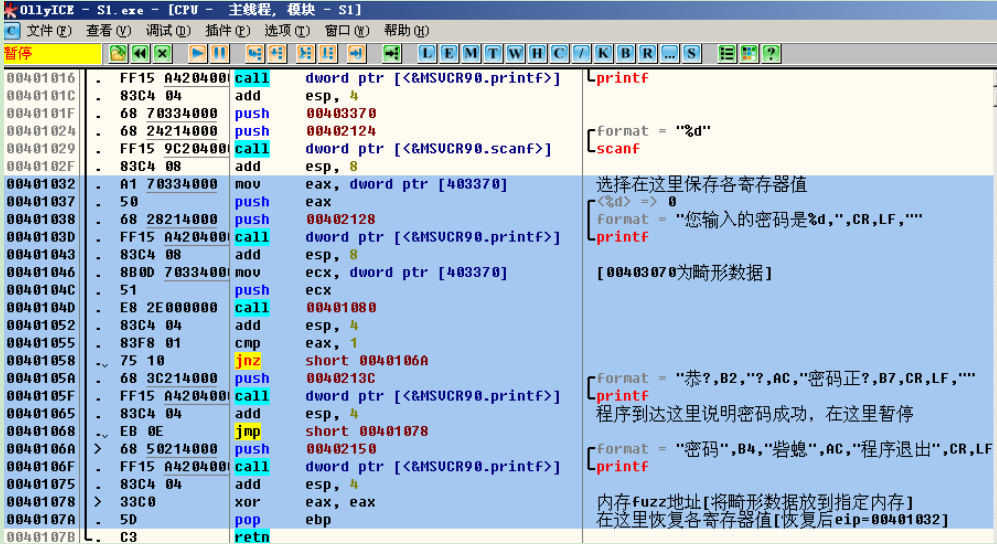Open the 窗口(W) menu
997x544 pixels.
347,31
